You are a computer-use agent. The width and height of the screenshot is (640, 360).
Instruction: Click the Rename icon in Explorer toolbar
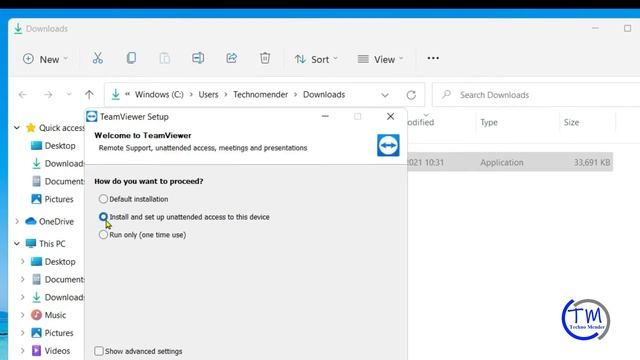point(198,58)
